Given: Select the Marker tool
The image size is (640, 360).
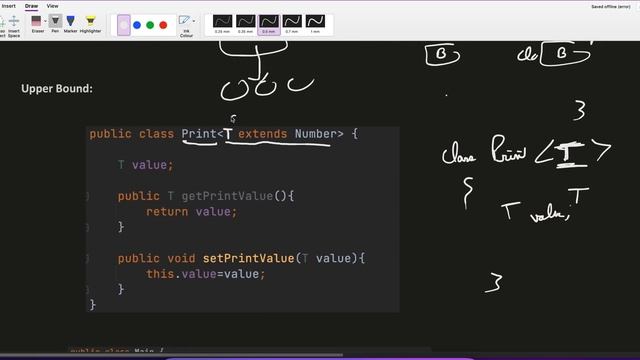Looking at the screenshot, I should [x=71, y=24].
